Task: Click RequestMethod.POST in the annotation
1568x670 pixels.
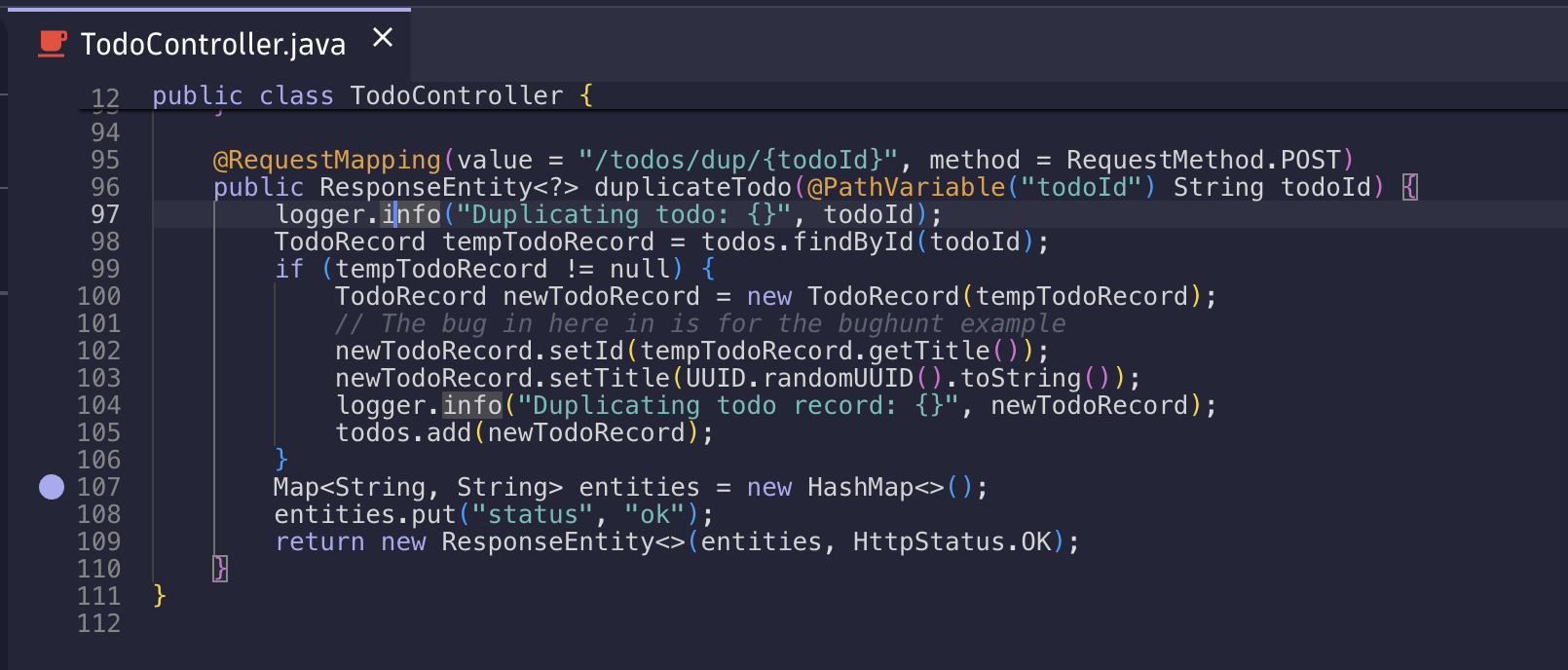Action: pyautogui.click(x=1203, y=160)
